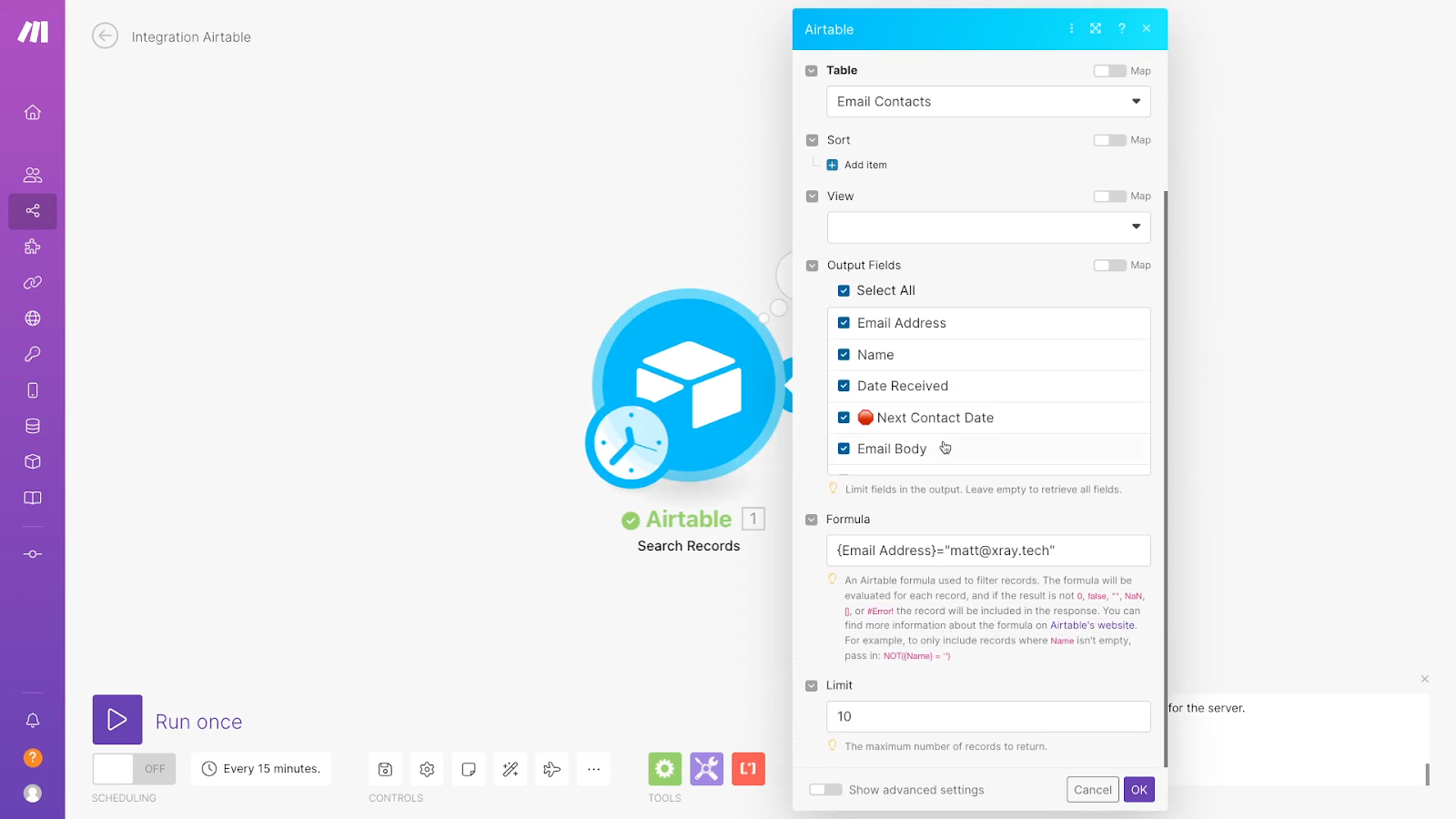Open the Make logo home
The width and height of the screenshot is (1456, 819).
tap(33, 32)
